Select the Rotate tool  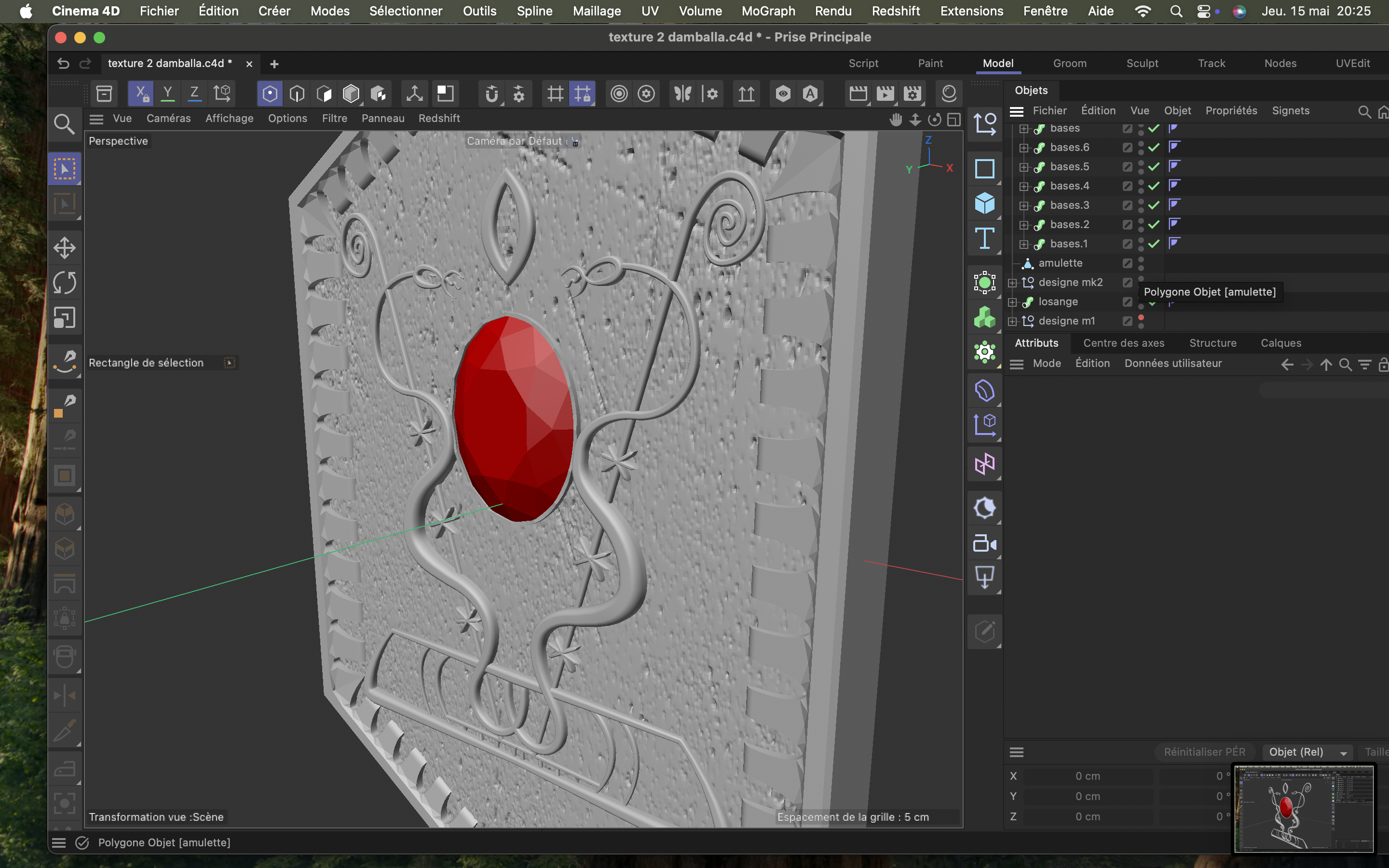click(x=64, y=283)
